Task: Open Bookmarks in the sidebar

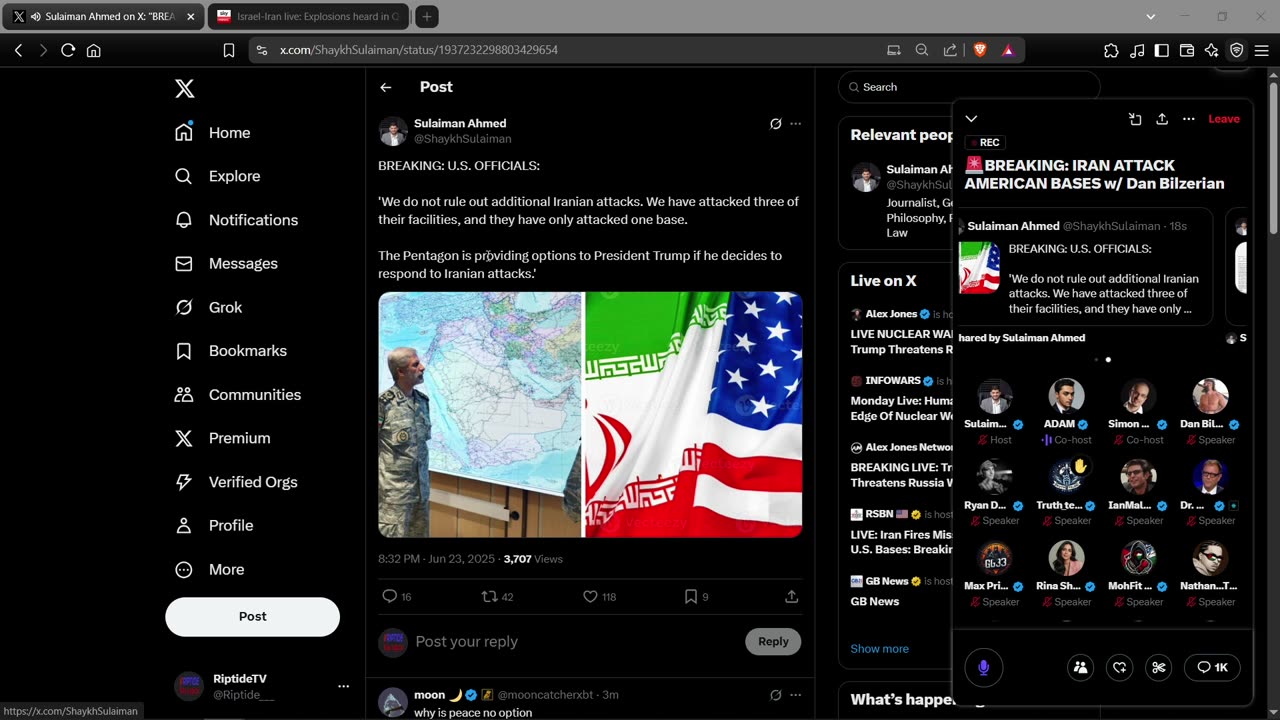Action: [x=230, y=351]
